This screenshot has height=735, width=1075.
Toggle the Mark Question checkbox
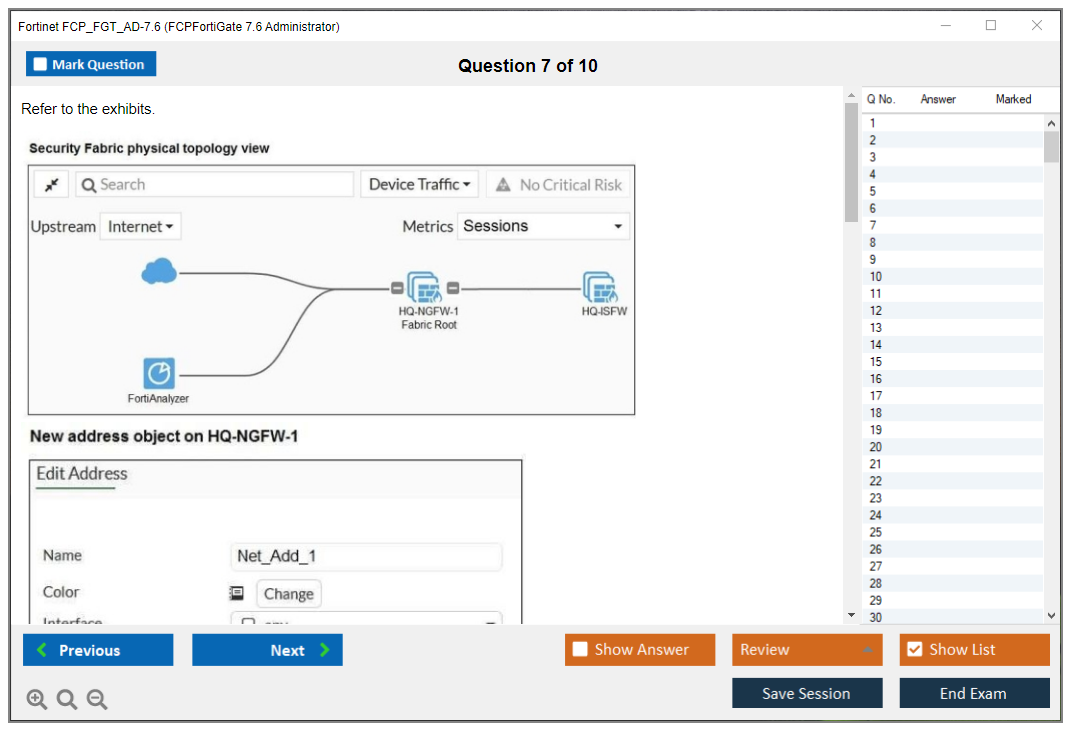(x=41, y=65)
